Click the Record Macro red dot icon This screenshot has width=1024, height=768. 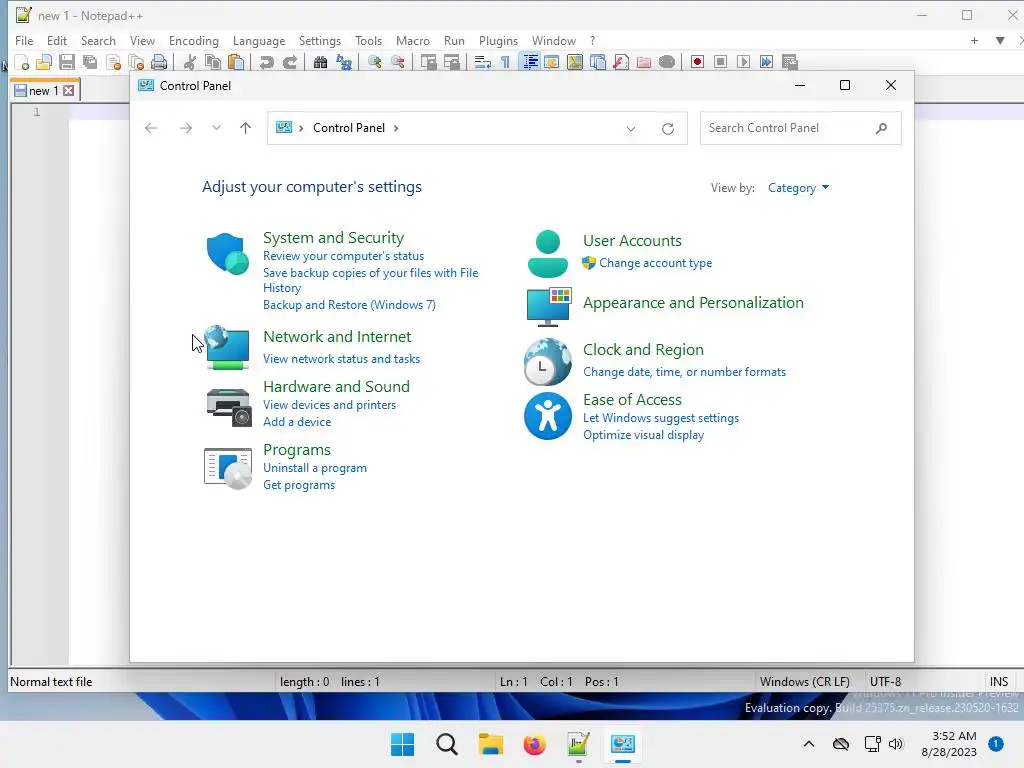697,62
